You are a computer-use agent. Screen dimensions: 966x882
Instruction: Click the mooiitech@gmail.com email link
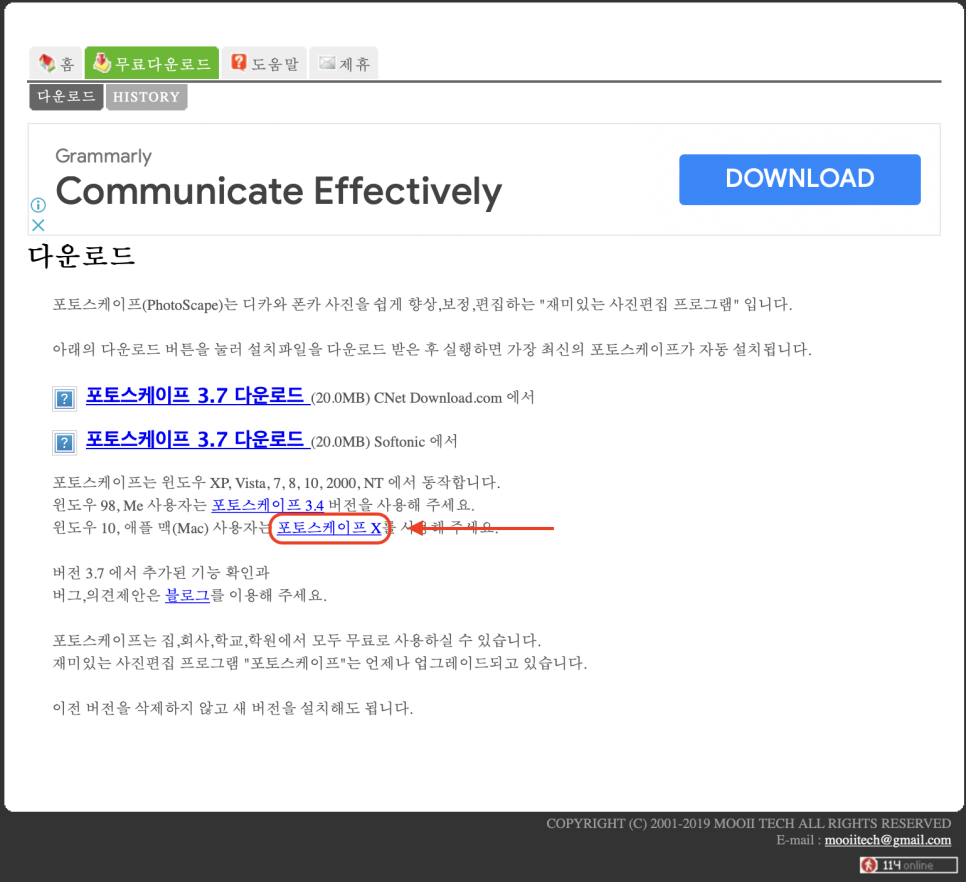pyautogui.click(x=887, y=840)
